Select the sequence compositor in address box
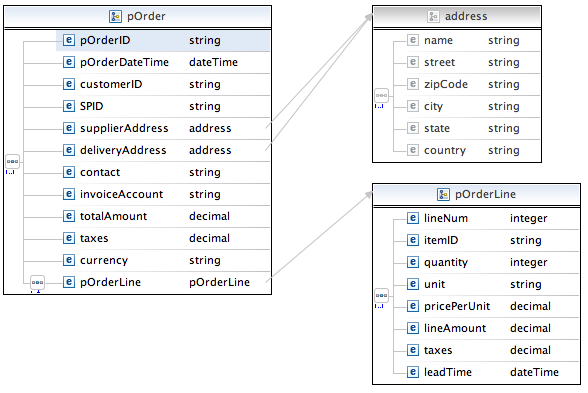Screen dimensions: 588x393 (x=381, y=96)
